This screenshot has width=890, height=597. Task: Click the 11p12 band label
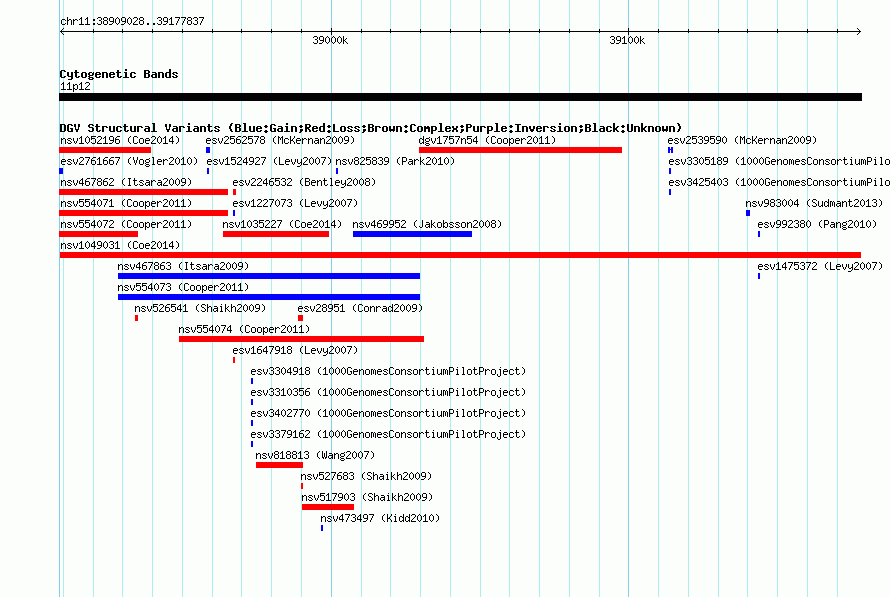[75, 86]
